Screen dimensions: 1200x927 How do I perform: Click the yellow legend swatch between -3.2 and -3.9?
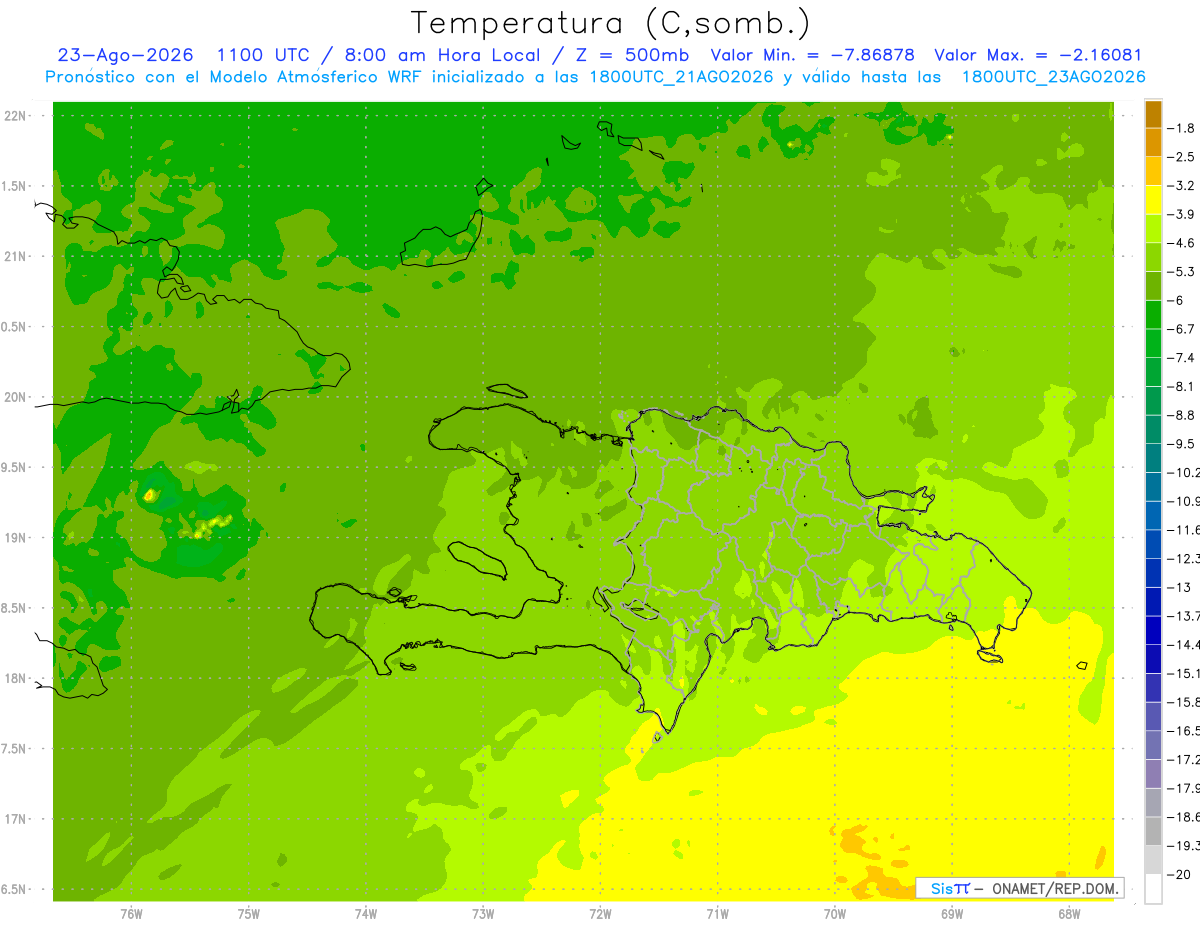[x=1153, y=200]
